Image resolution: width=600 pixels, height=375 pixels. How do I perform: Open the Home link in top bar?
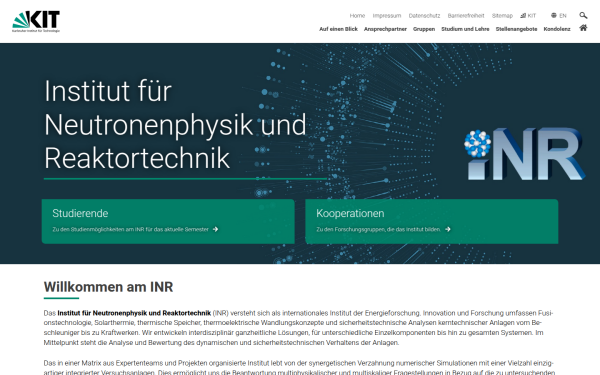[357, 16]
